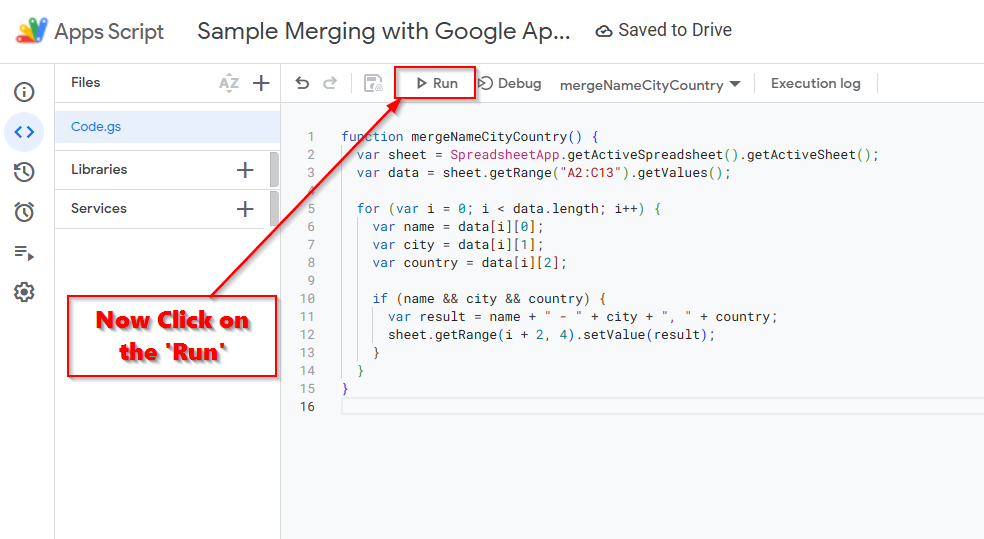This screenshot has height=539, width=984.
Task: Click the Debug button
Action: pos(510,83)
